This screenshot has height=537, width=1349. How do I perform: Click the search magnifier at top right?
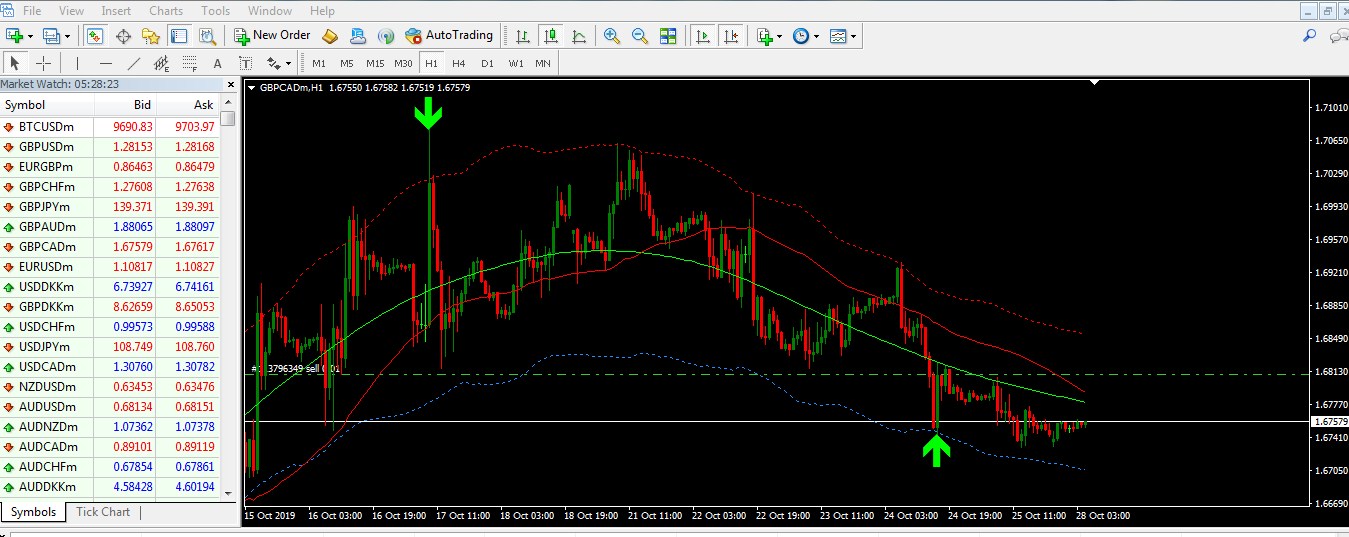(1309, 36)
